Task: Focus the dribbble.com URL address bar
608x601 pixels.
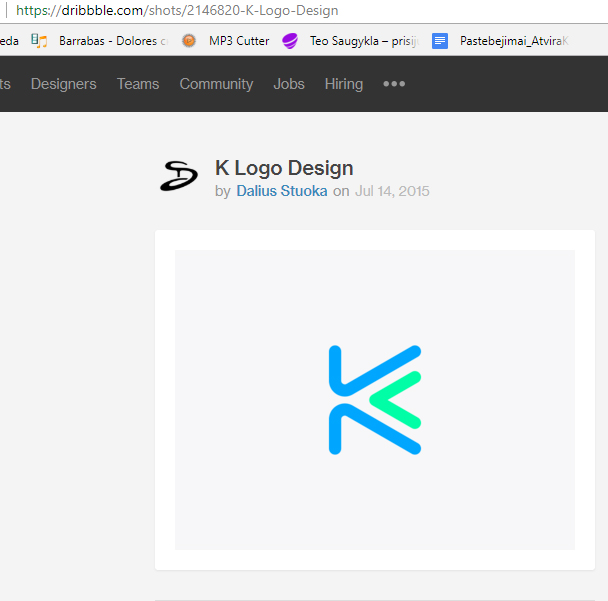Action: 300,11
